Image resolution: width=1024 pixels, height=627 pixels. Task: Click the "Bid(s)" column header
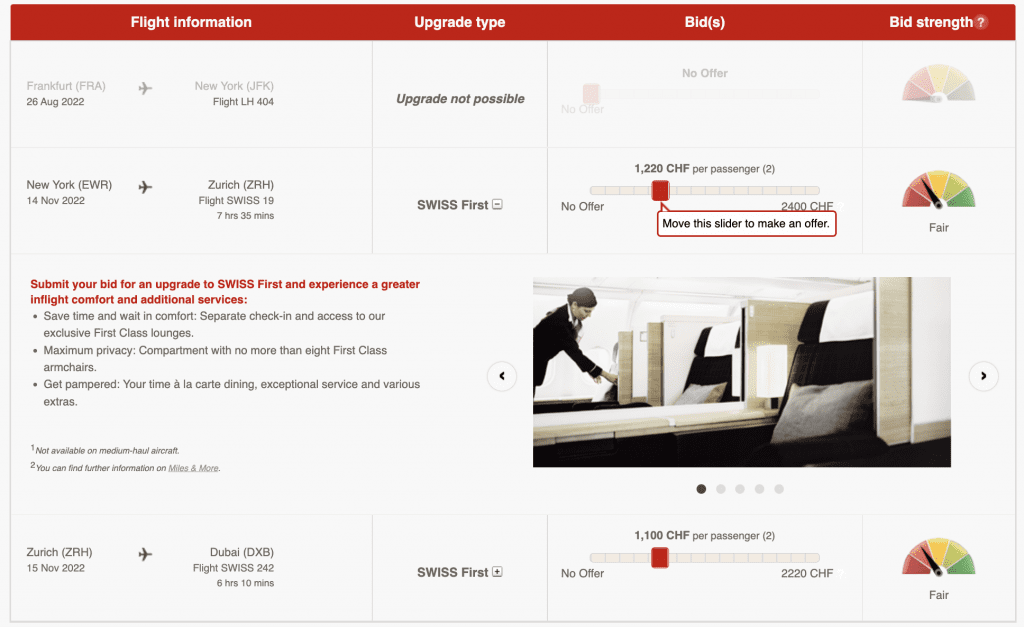[x=705, y=22]
